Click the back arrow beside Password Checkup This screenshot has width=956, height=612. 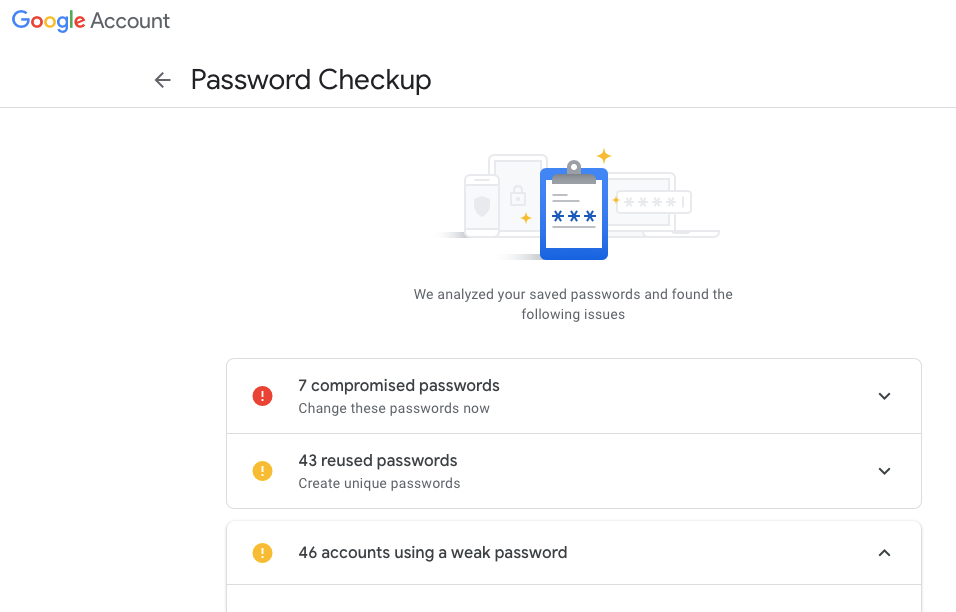[x=162, y=80]
